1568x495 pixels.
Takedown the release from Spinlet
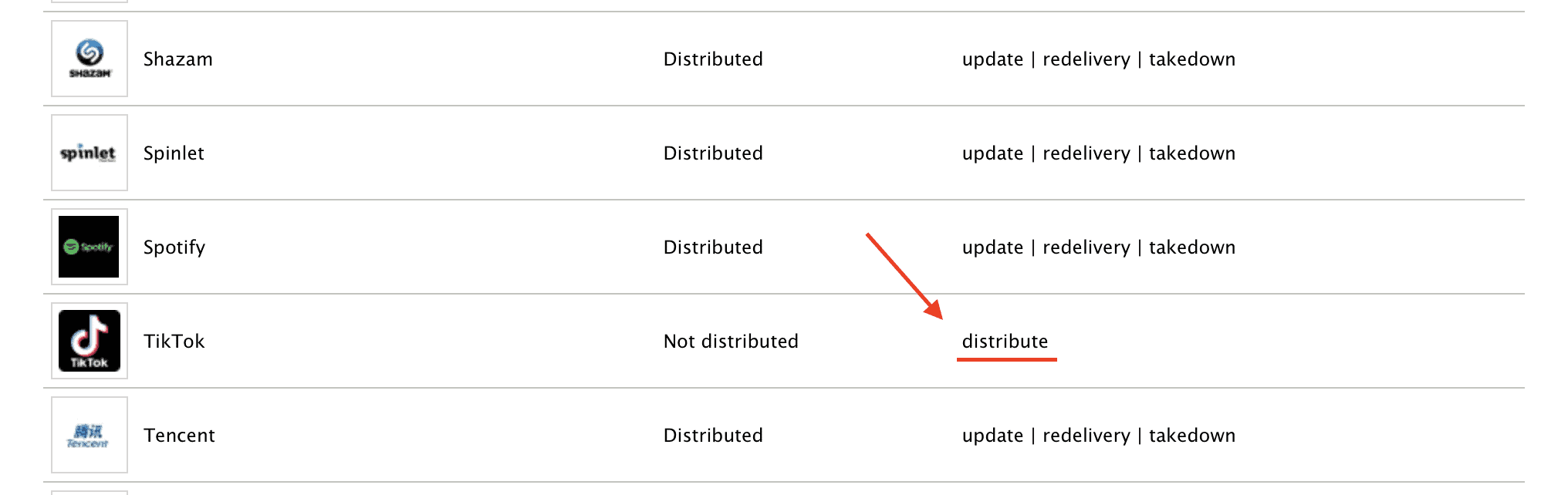pos(1191,153)
